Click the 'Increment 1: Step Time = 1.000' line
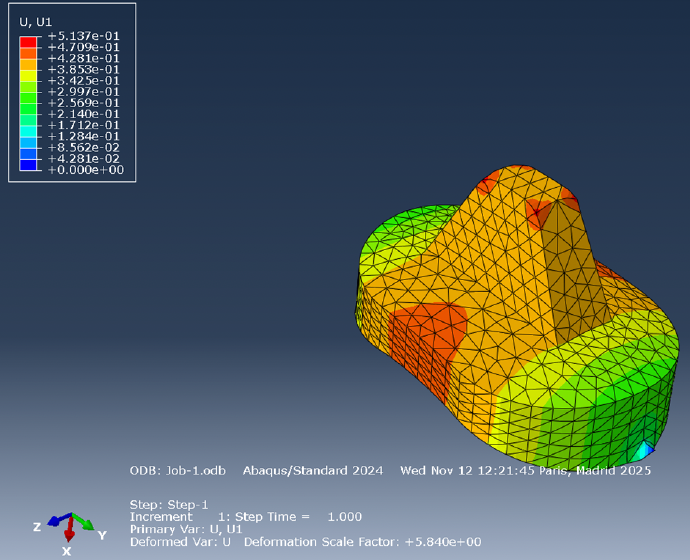This screenshot has height=560, width=690. pyautogui.click(x=246, y=516)
